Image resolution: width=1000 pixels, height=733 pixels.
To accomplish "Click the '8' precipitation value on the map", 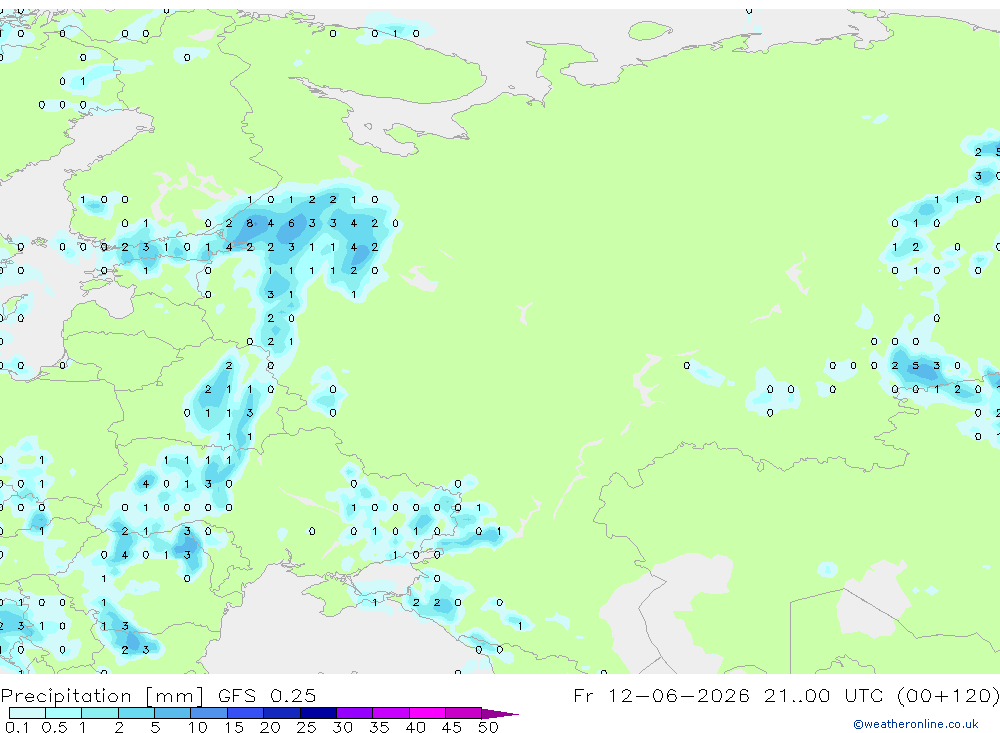I will click(249, 223).
